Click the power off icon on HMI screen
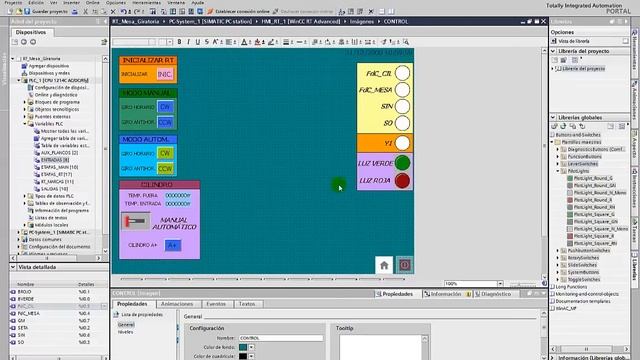This screenshot has width=640, height=360. [404, 265]
